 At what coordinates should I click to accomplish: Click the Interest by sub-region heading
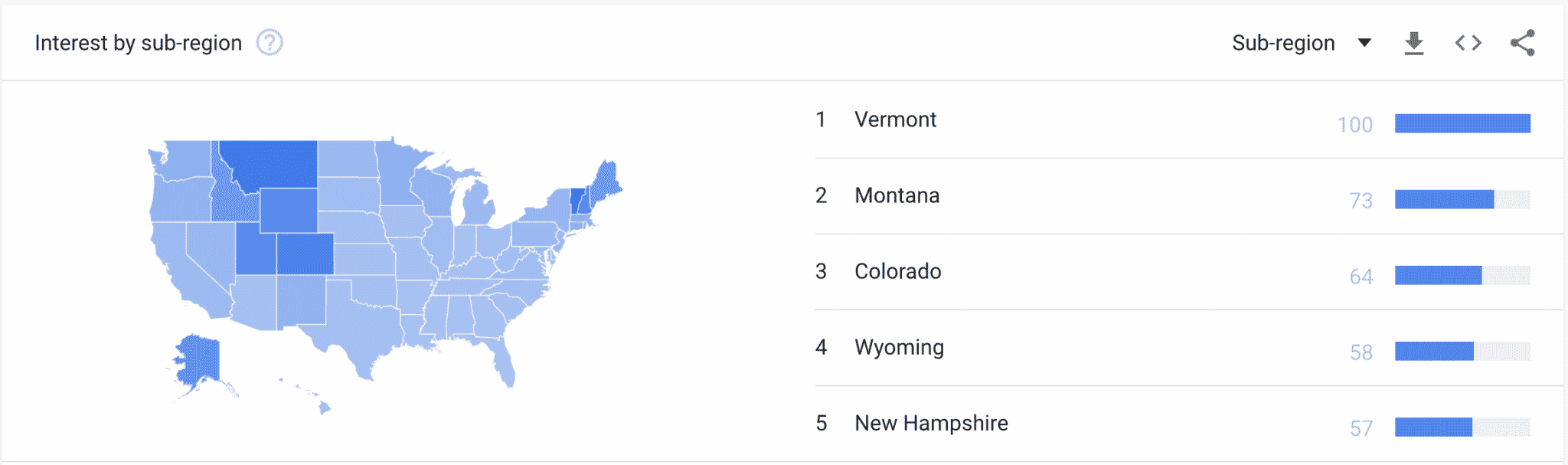(138, 43)
